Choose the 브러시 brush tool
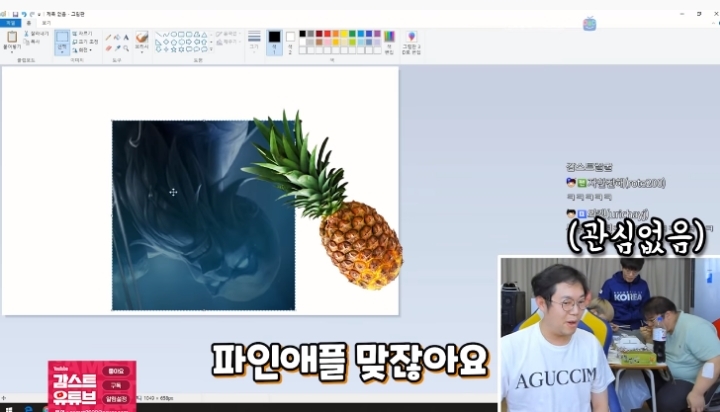Image resolution: width=720 pixels, height=412 pixels. click(x=142, y=37)
